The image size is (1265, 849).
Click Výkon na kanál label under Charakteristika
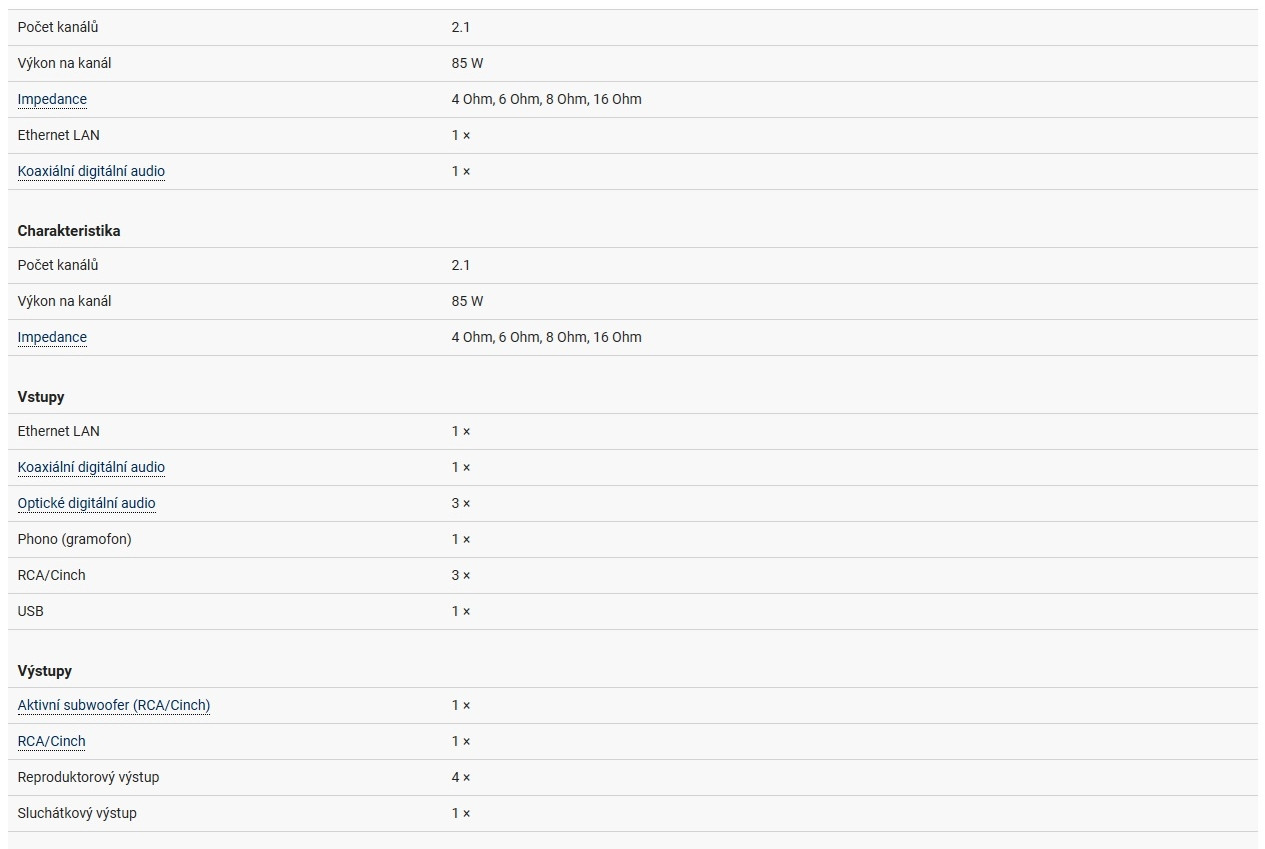click(65, 301)
